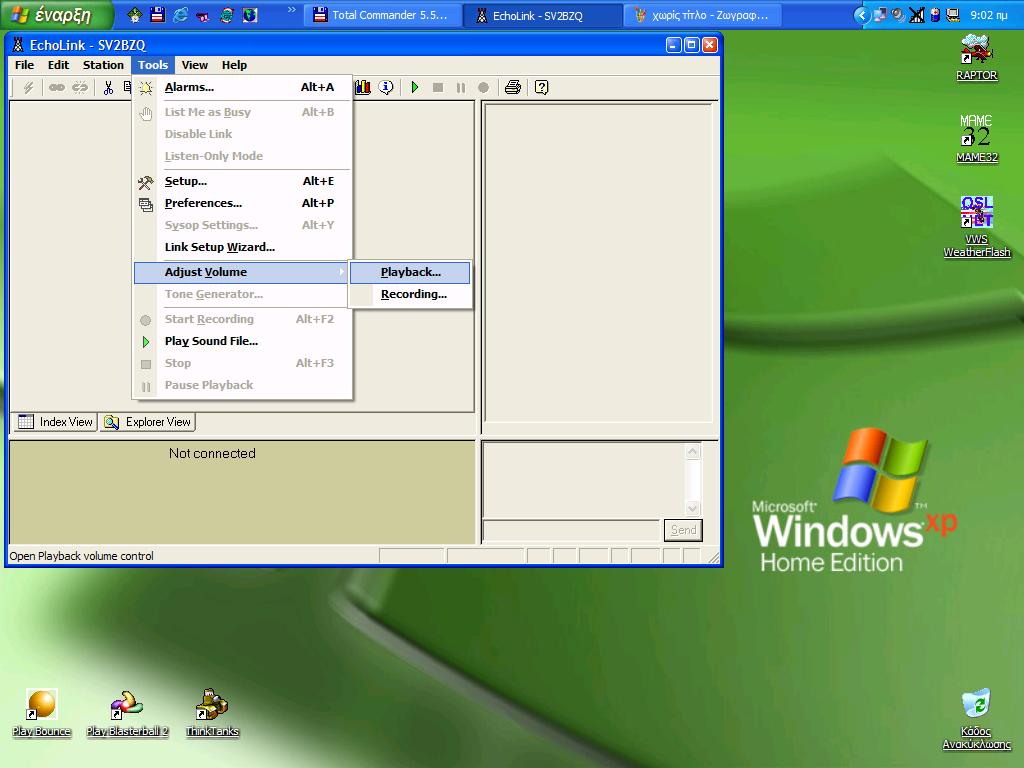
Task: Choose Recording... in the volume submenu
Action: tap(410, 294)
